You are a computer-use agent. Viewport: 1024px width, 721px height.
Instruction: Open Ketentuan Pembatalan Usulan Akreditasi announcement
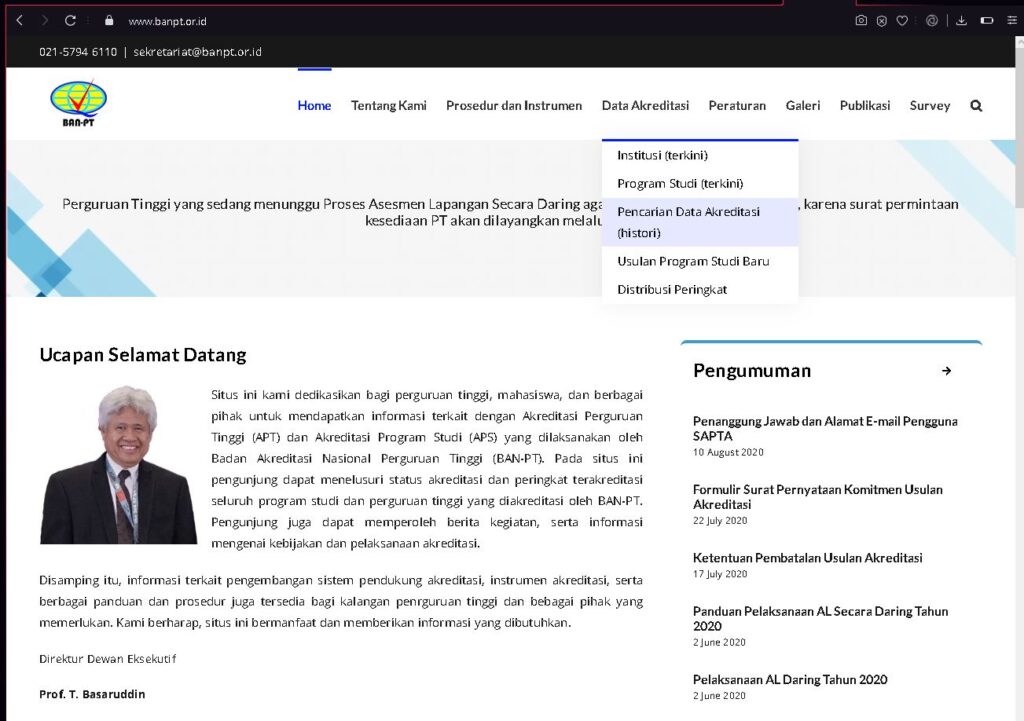807,558
